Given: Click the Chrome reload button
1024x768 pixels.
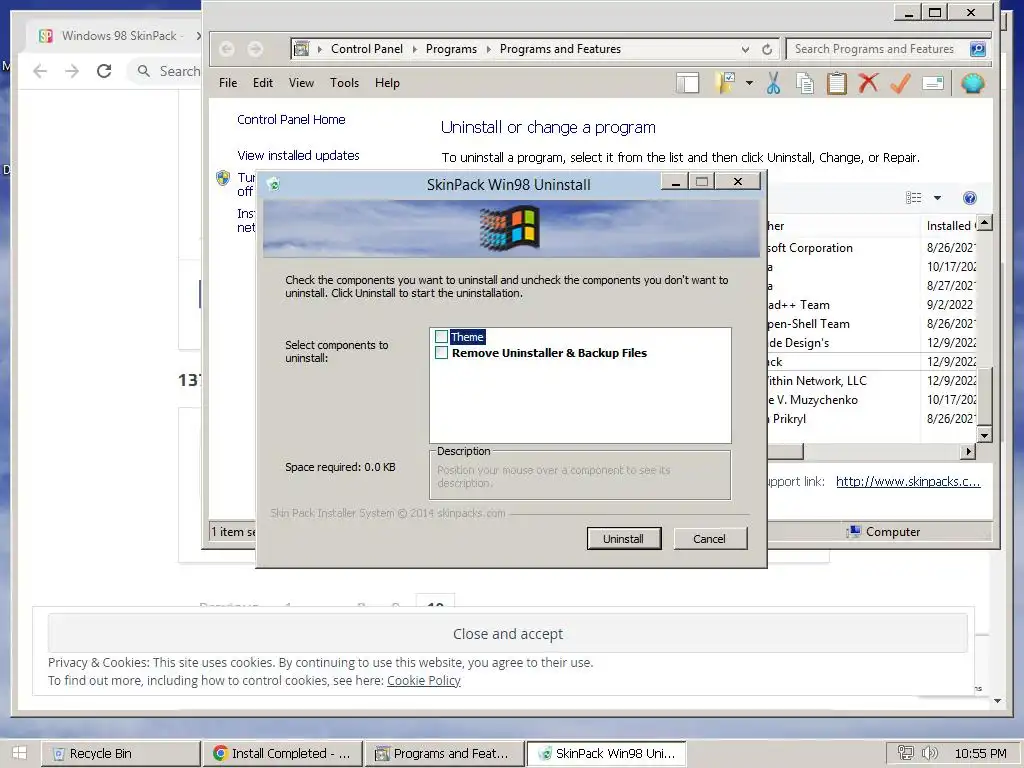Looking at the screenshot, I should (104, 71).
